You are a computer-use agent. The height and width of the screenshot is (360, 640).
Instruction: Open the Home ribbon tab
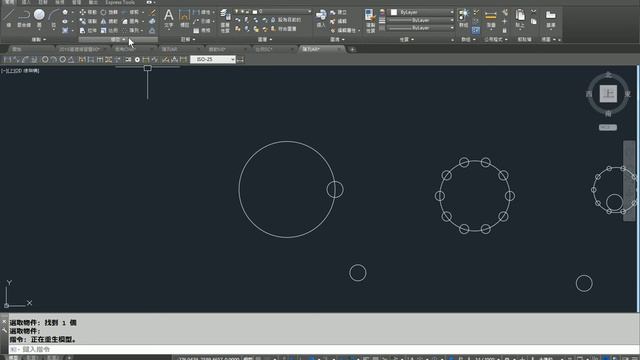9,2
